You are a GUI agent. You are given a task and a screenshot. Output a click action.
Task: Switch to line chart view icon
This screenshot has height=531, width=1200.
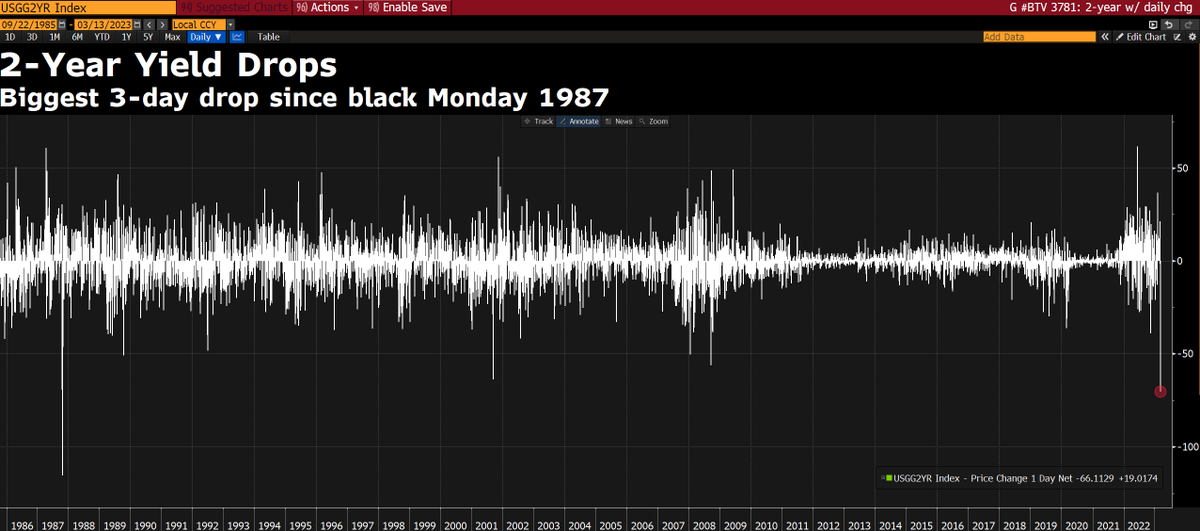coord(237,37)
